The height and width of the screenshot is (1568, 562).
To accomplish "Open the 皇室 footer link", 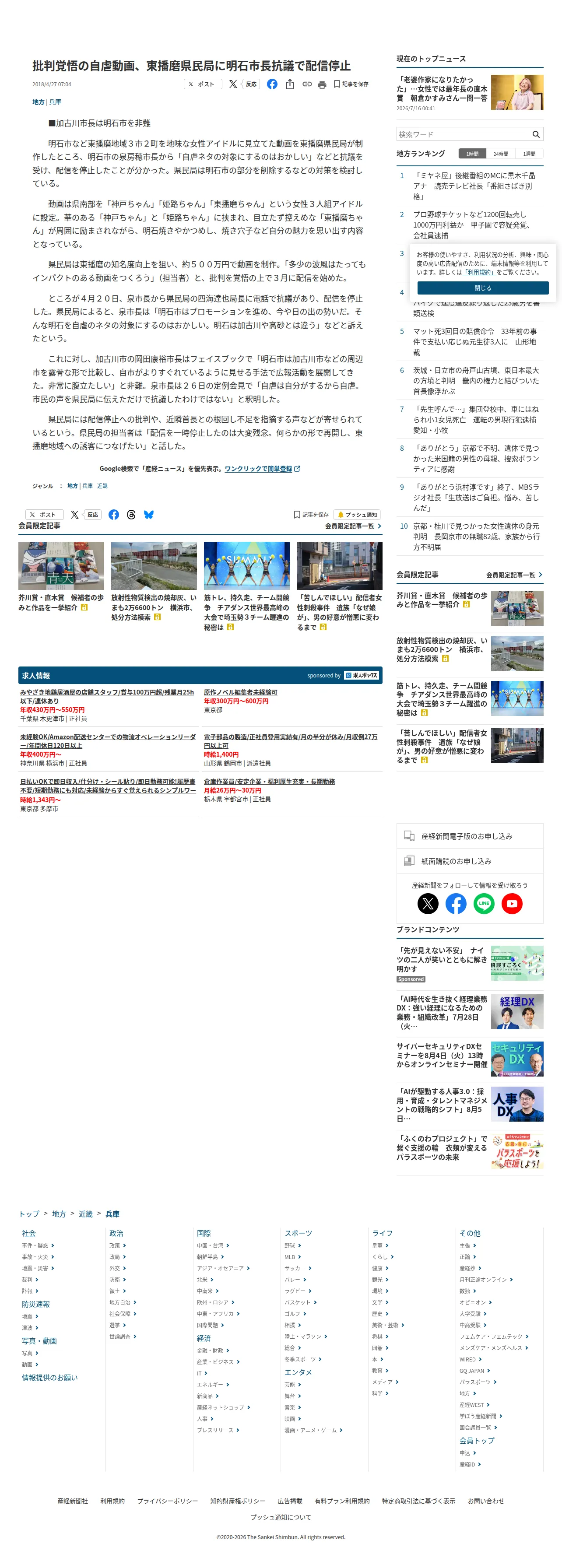I will coord(380,1245).
